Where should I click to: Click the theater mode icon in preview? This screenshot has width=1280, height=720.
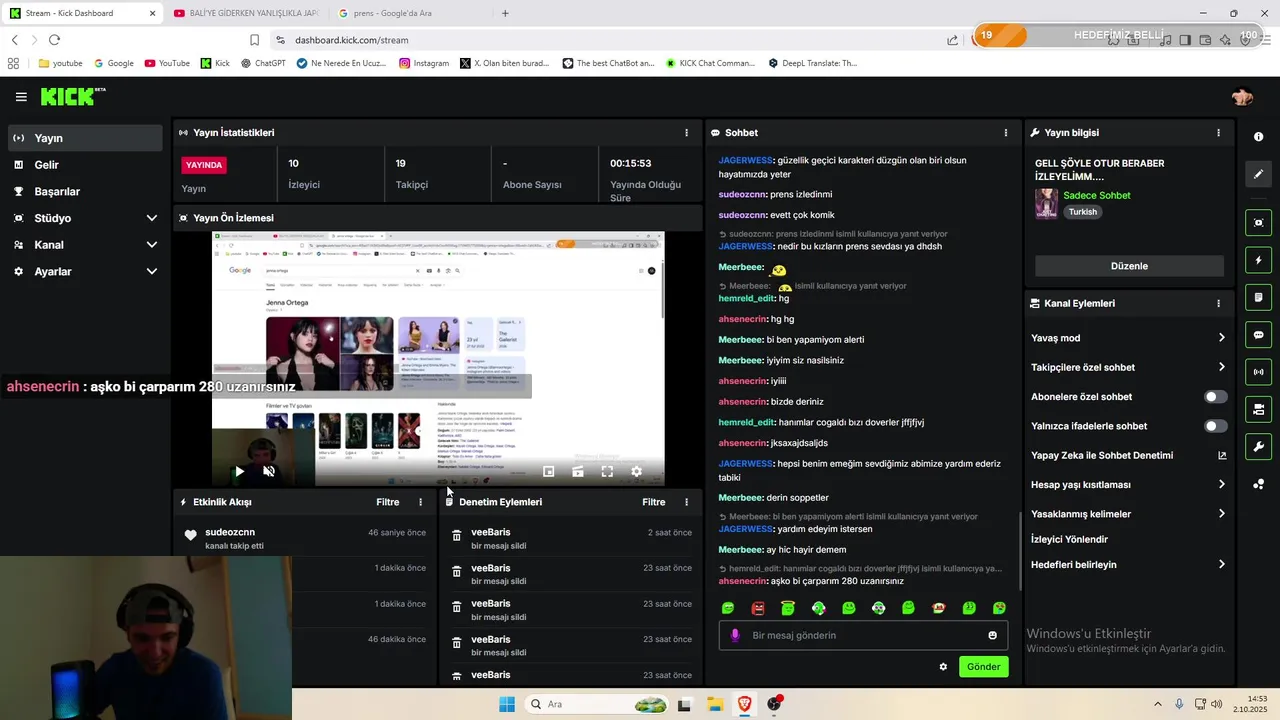coord(578,471)
